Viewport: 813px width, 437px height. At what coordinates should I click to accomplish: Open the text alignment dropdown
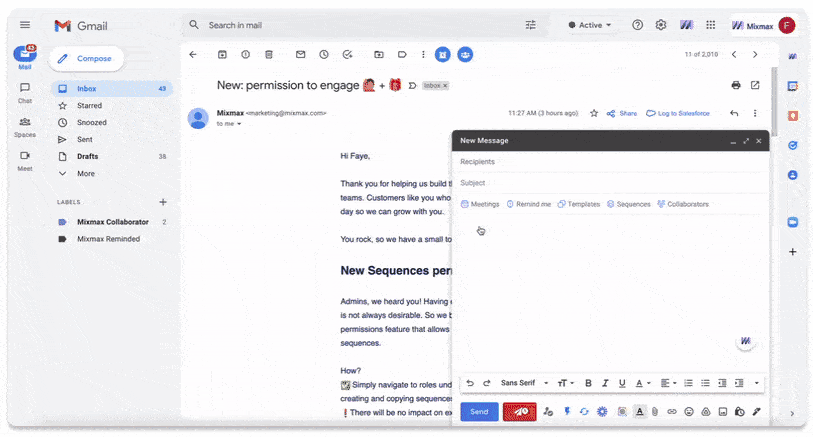668,383
